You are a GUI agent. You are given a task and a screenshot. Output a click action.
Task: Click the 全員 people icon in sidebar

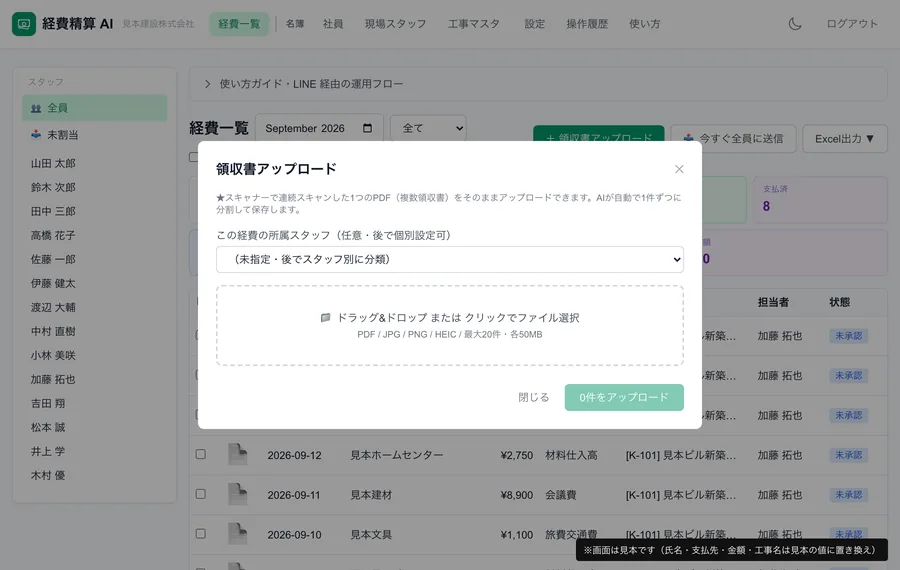[x=36, y=108]
